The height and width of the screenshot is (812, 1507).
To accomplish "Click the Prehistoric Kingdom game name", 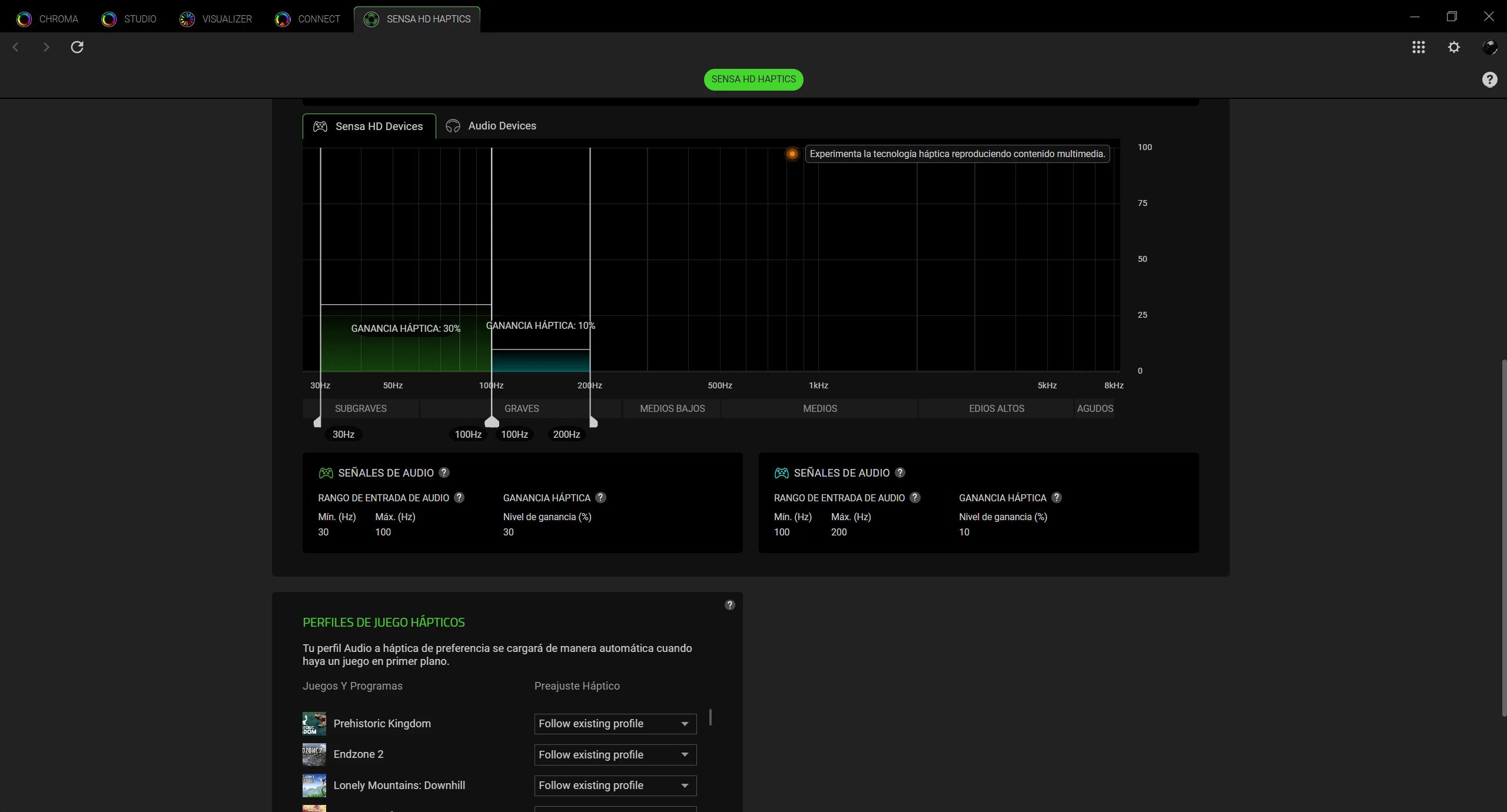I will coord(382,724).
